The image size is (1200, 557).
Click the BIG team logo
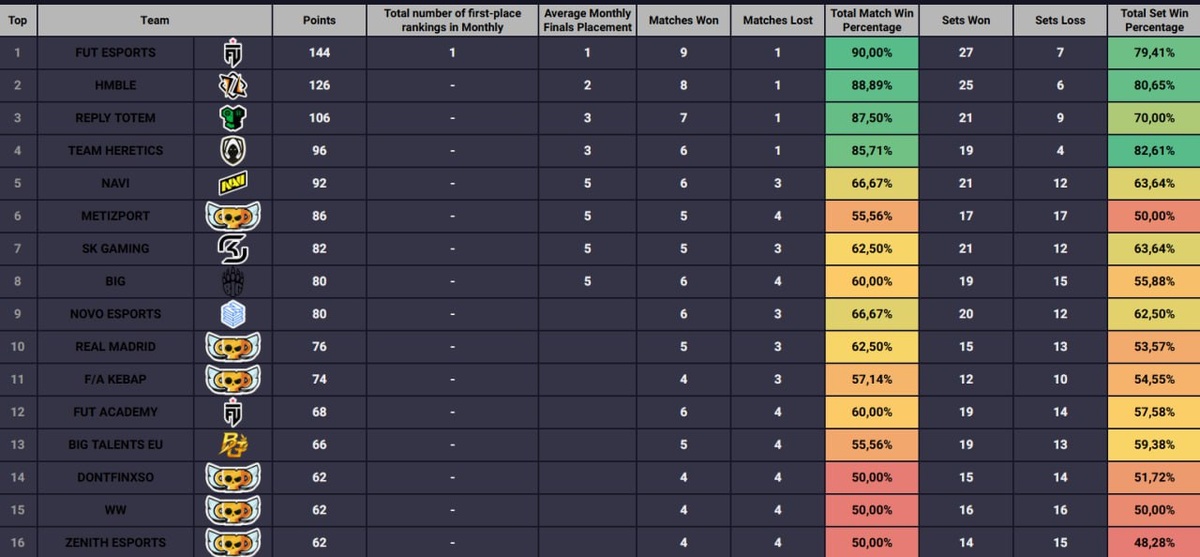pyautogui.click(x=232, y=281)
